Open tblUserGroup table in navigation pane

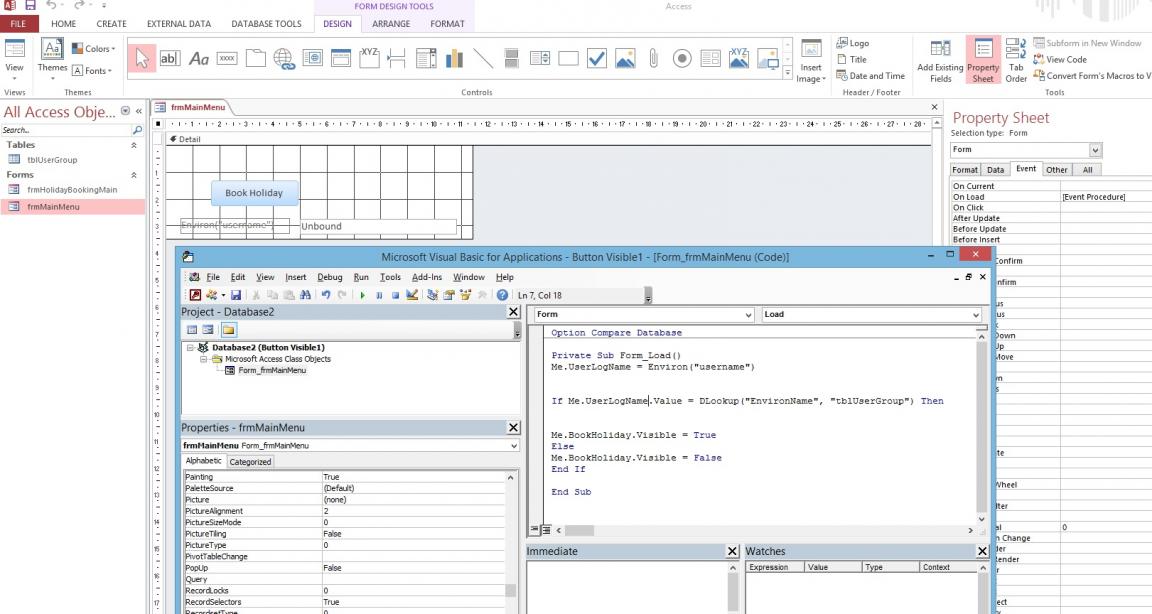(x=52, y=160)
